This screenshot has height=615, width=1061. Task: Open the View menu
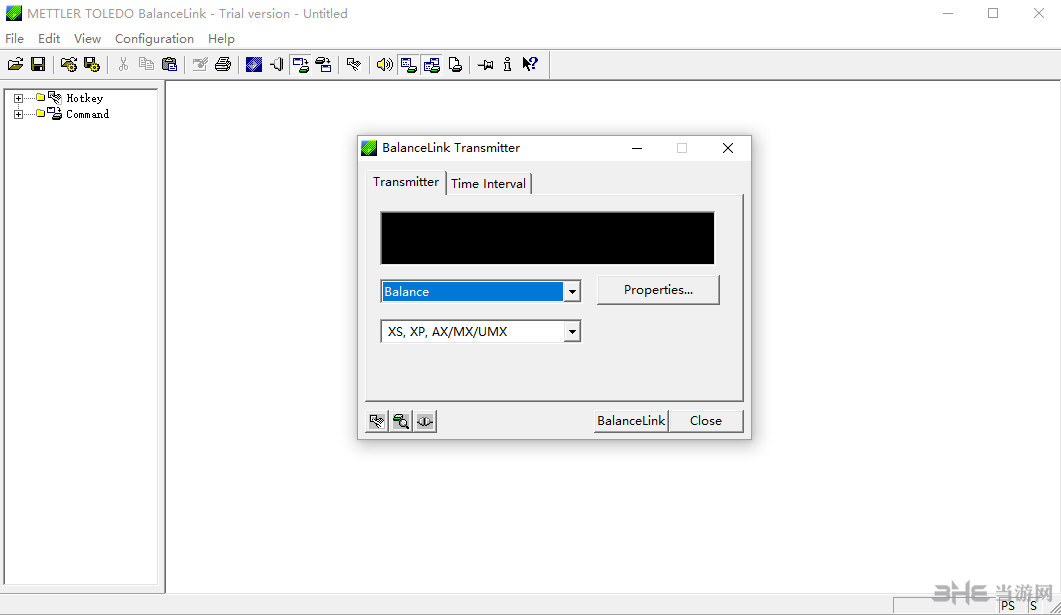pos(87,39)
